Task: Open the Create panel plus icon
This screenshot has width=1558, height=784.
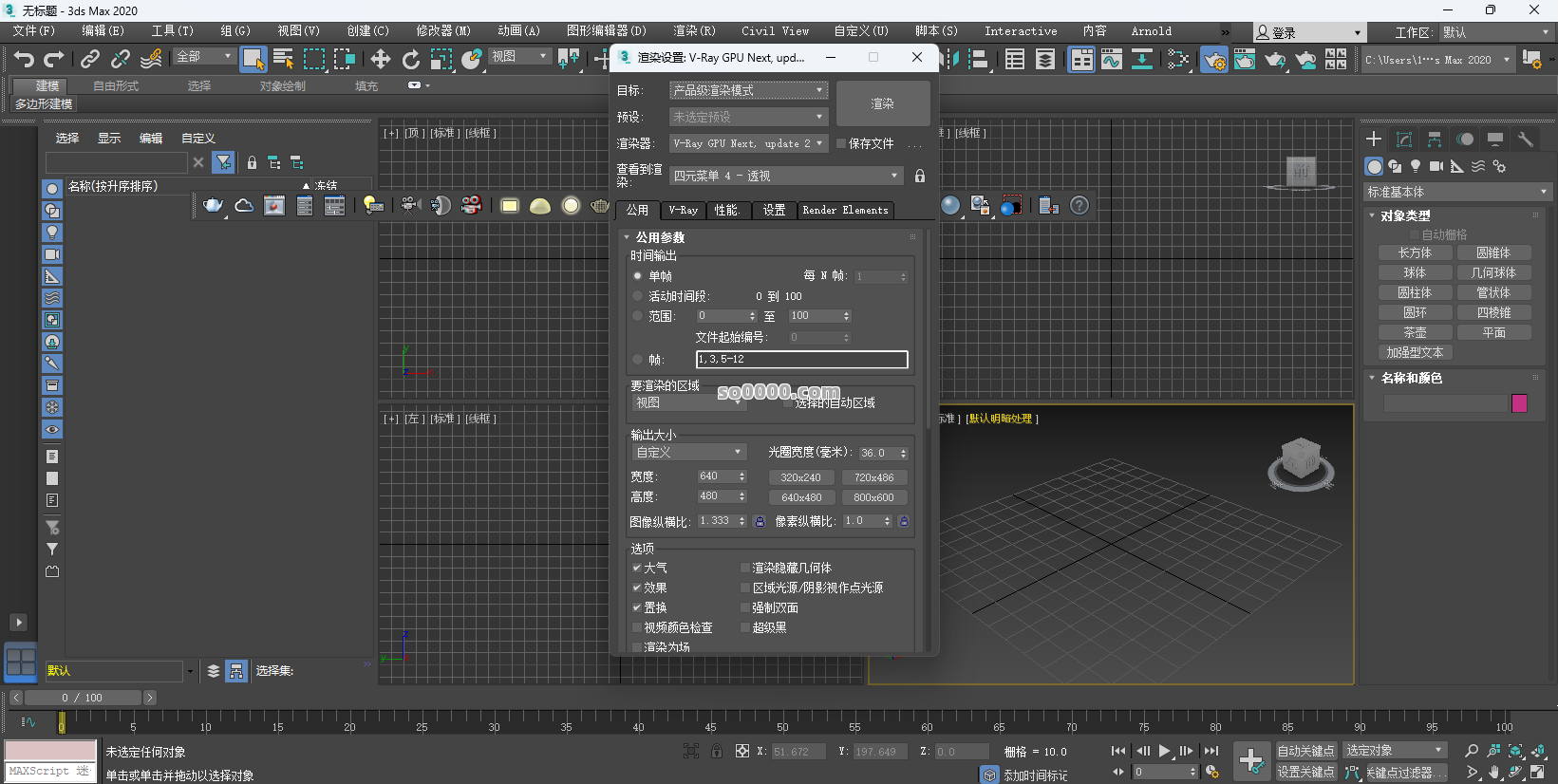Action: (x=1374, y=140)
